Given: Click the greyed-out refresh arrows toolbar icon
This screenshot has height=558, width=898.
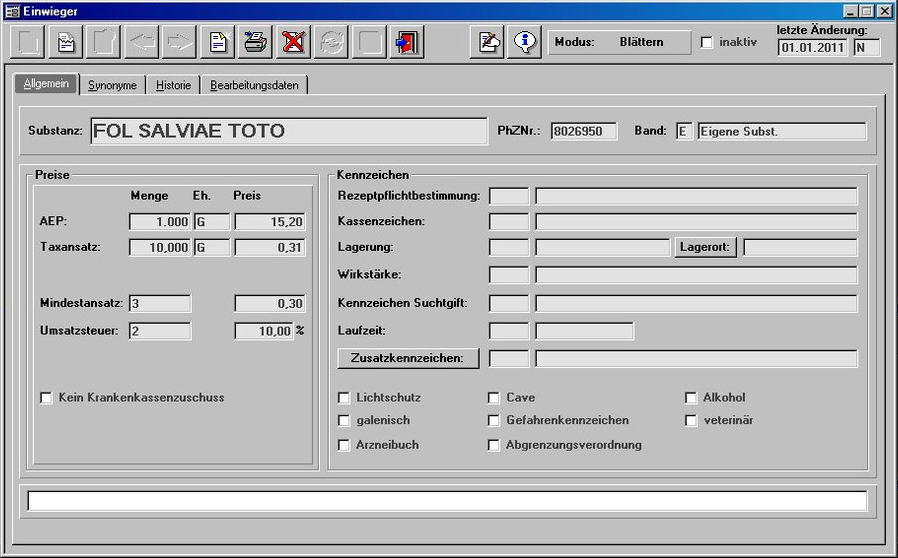Looking at the screenshot, I should tap(331, 42).
